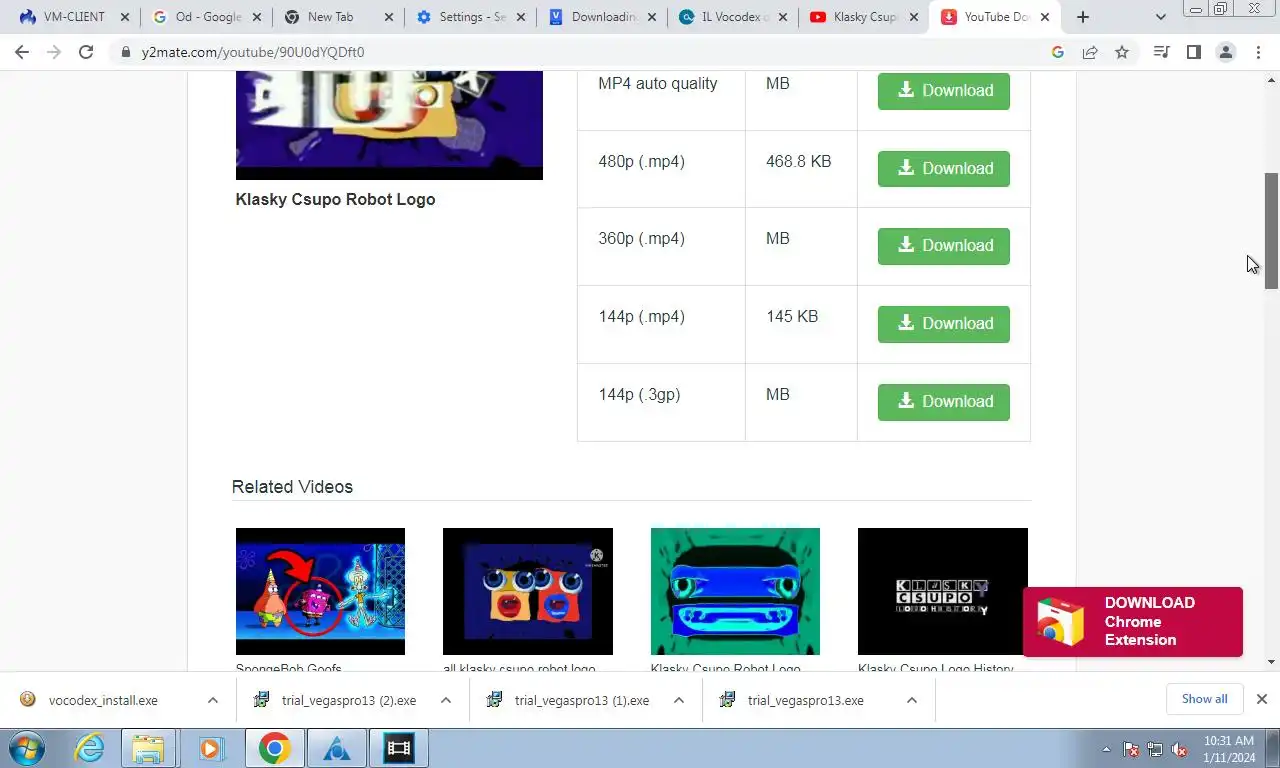The width and height of the screenshot is (1280, 768).
Task: Close the New Tab tab
Action: click(x=389, y=17)
